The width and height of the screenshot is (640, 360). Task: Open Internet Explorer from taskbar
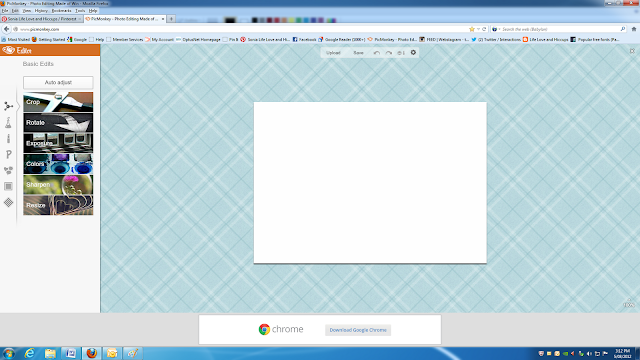click(x=29, y=353)
